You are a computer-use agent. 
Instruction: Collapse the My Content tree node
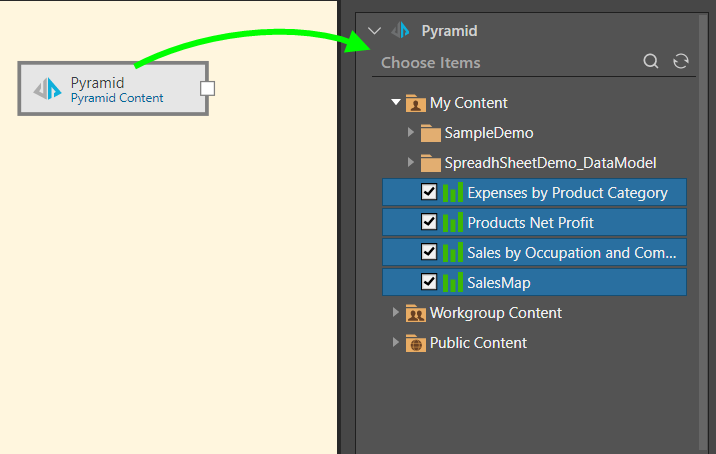396,103
